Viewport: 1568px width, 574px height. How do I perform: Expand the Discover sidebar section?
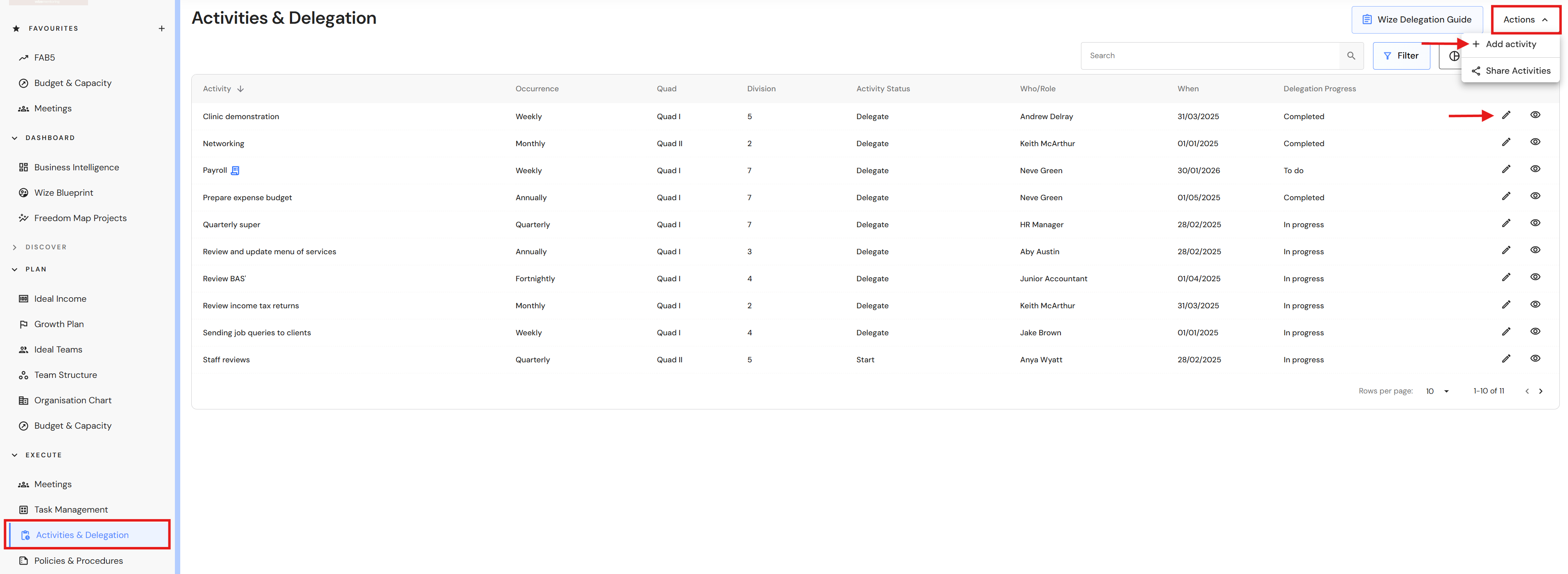(15, 247)
